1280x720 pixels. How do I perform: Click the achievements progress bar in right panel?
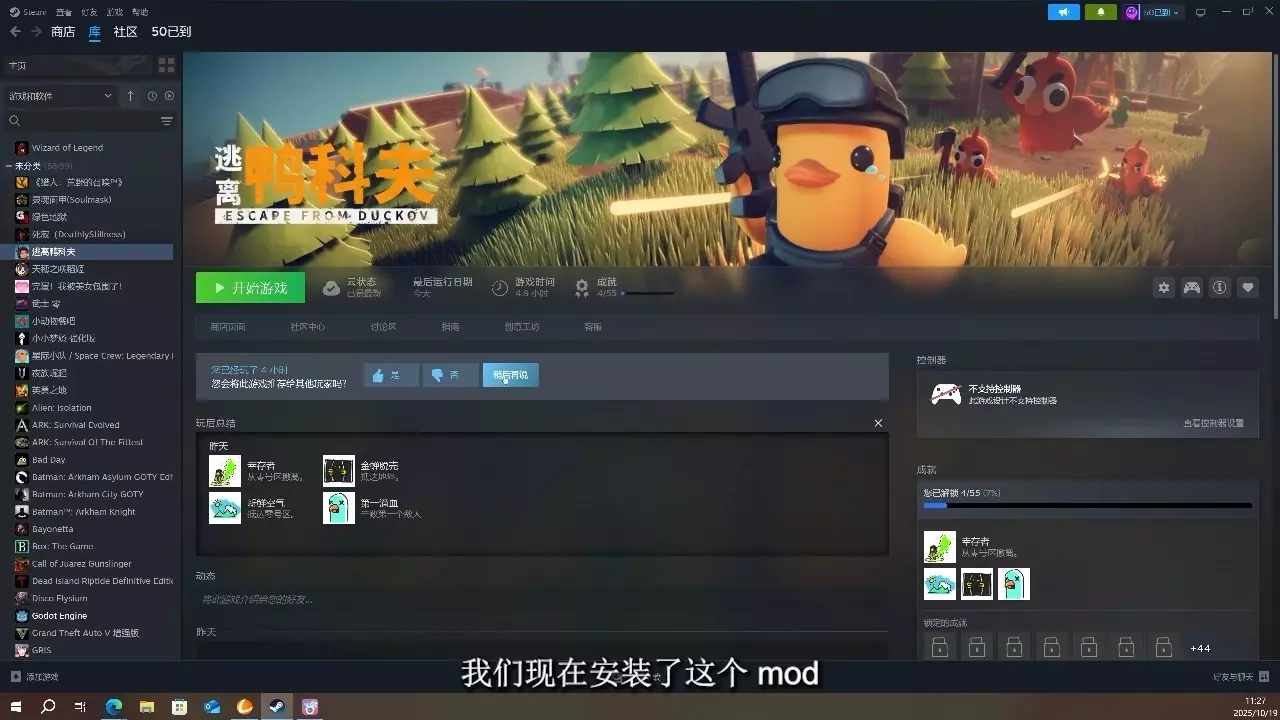coord(1087,506)
